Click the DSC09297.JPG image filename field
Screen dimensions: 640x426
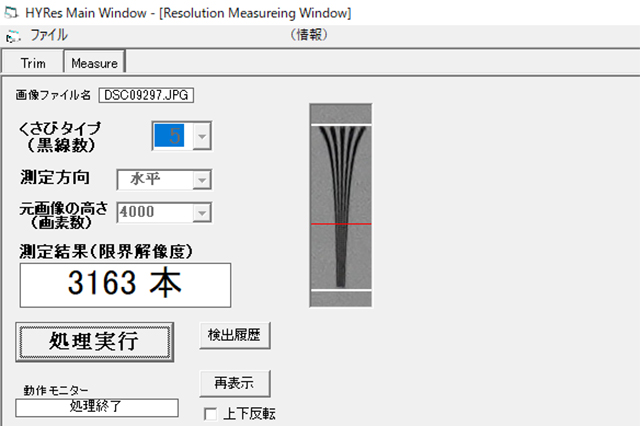pyautogui.click(x=145, y=95)
